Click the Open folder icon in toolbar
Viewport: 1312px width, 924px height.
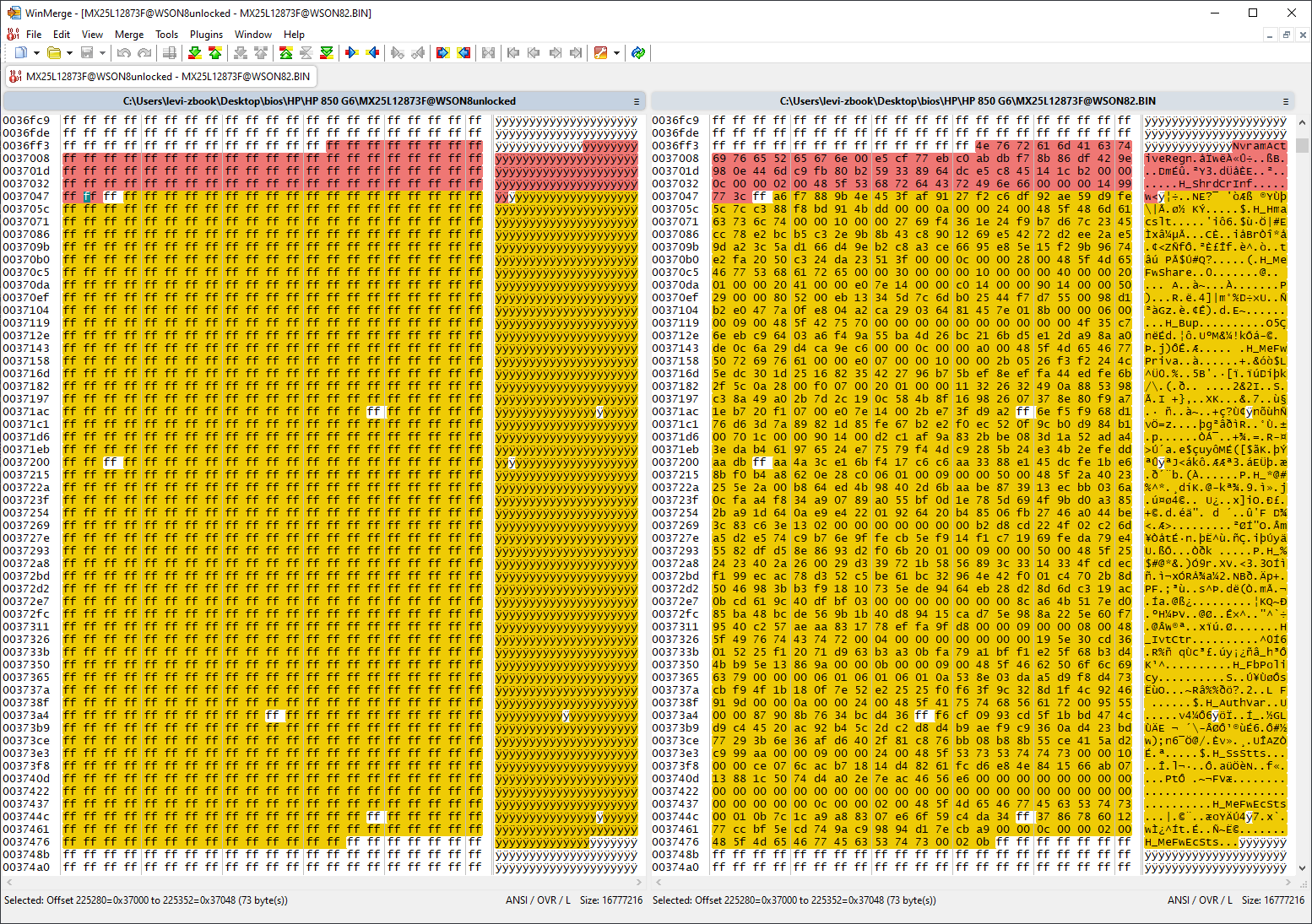(54, 53)
